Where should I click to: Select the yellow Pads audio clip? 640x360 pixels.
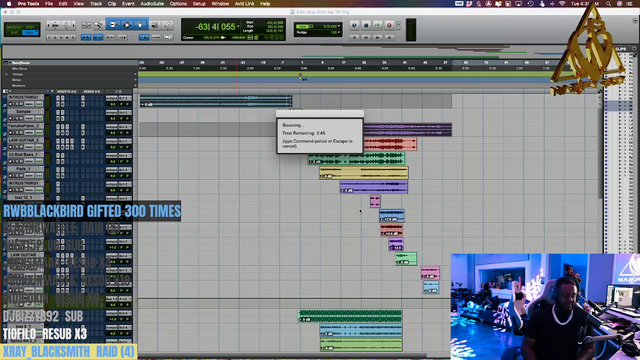364,173
